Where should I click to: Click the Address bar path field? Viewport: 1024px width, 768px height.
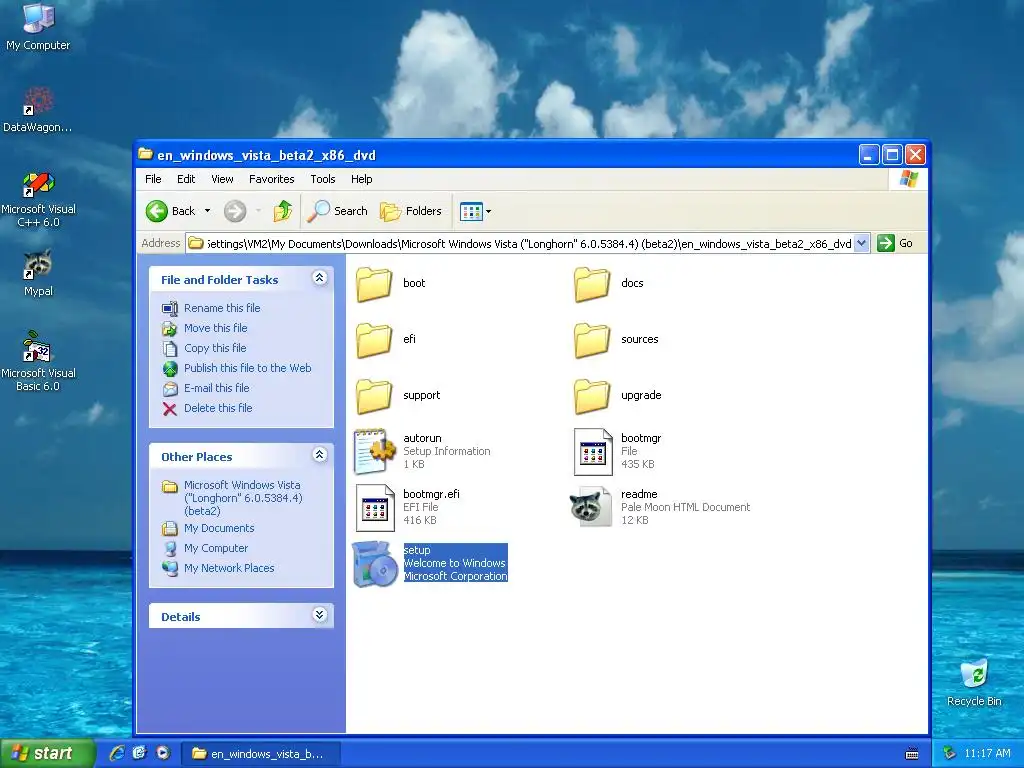pyautogui.click(x=528, y=244)
